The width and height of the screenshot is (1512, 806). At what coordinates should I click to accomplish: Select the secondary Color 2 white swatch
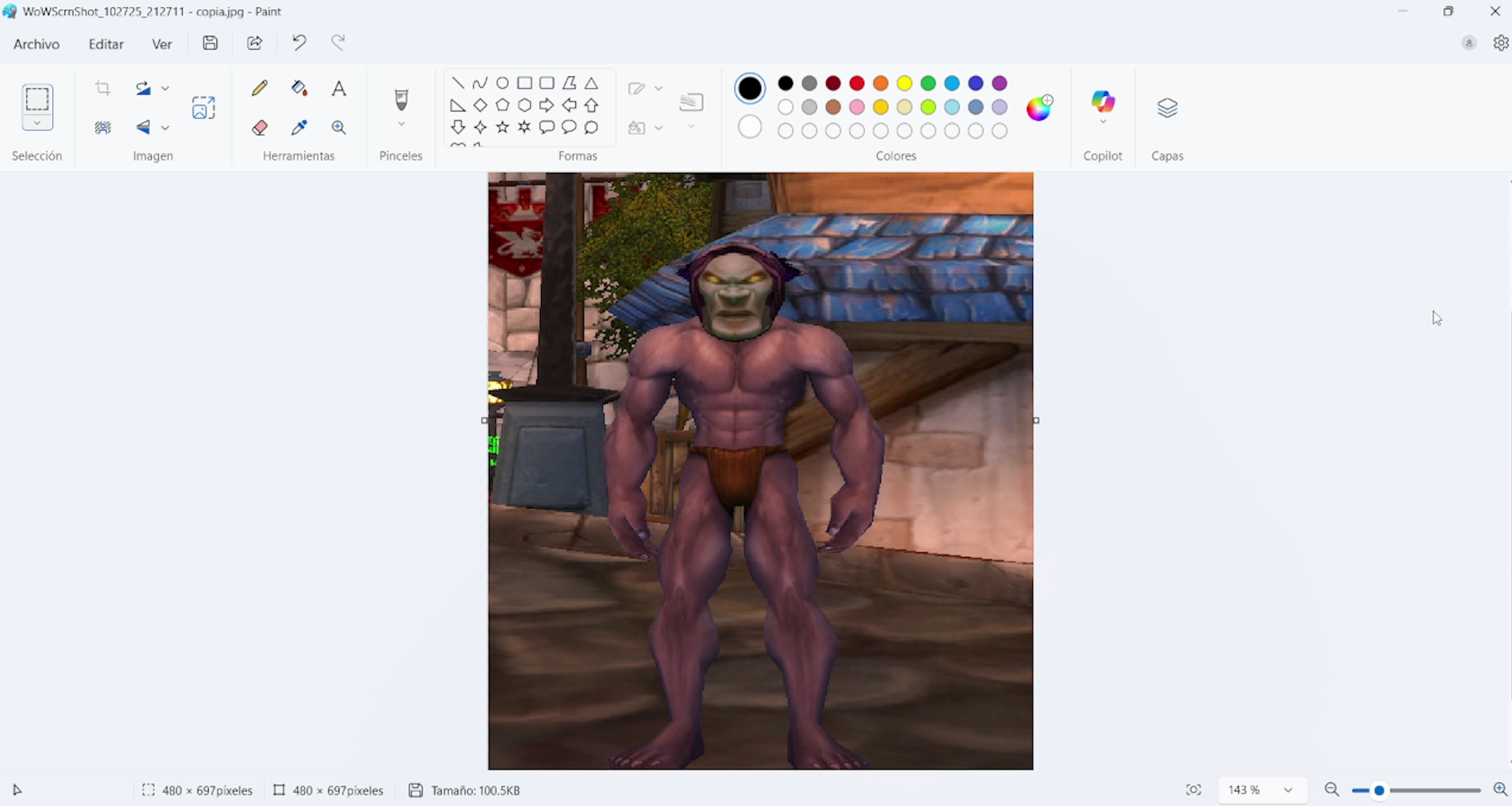tap(750, 127)
